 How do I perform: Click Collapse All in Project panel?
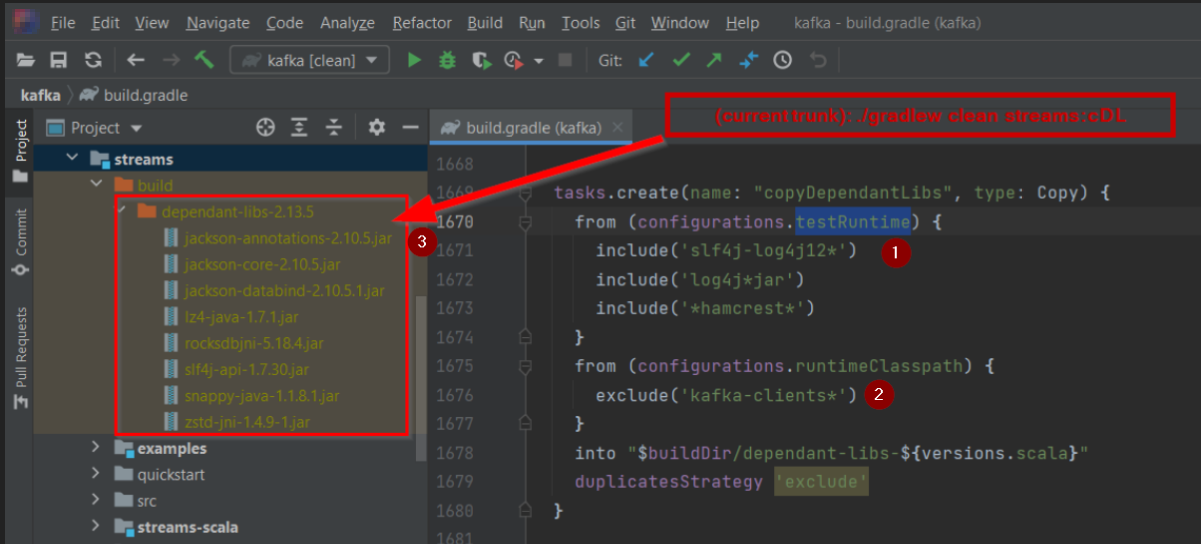(x=334, y=127)
